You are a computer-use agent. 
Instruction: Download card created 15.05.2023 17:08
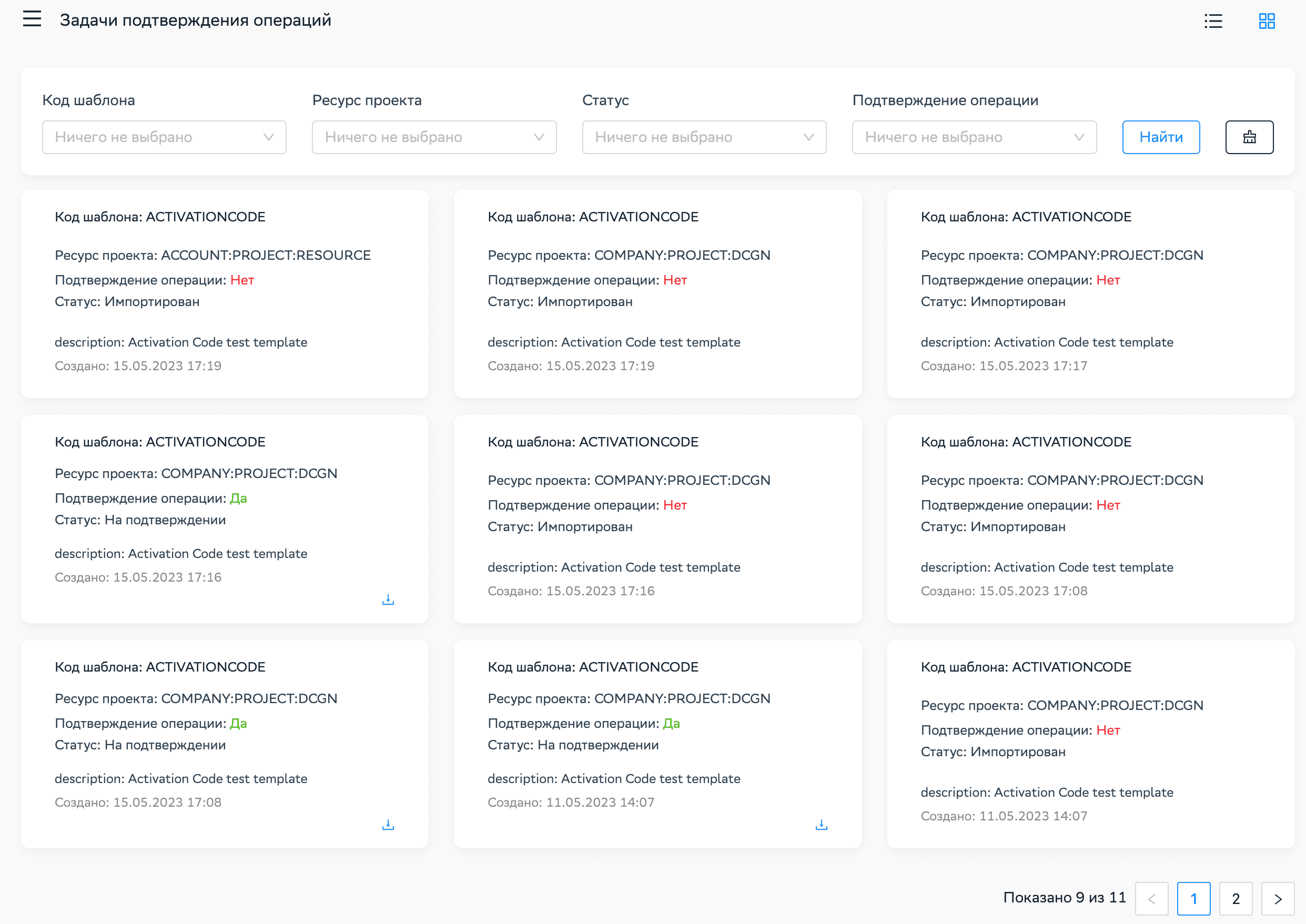coord(388,825)
